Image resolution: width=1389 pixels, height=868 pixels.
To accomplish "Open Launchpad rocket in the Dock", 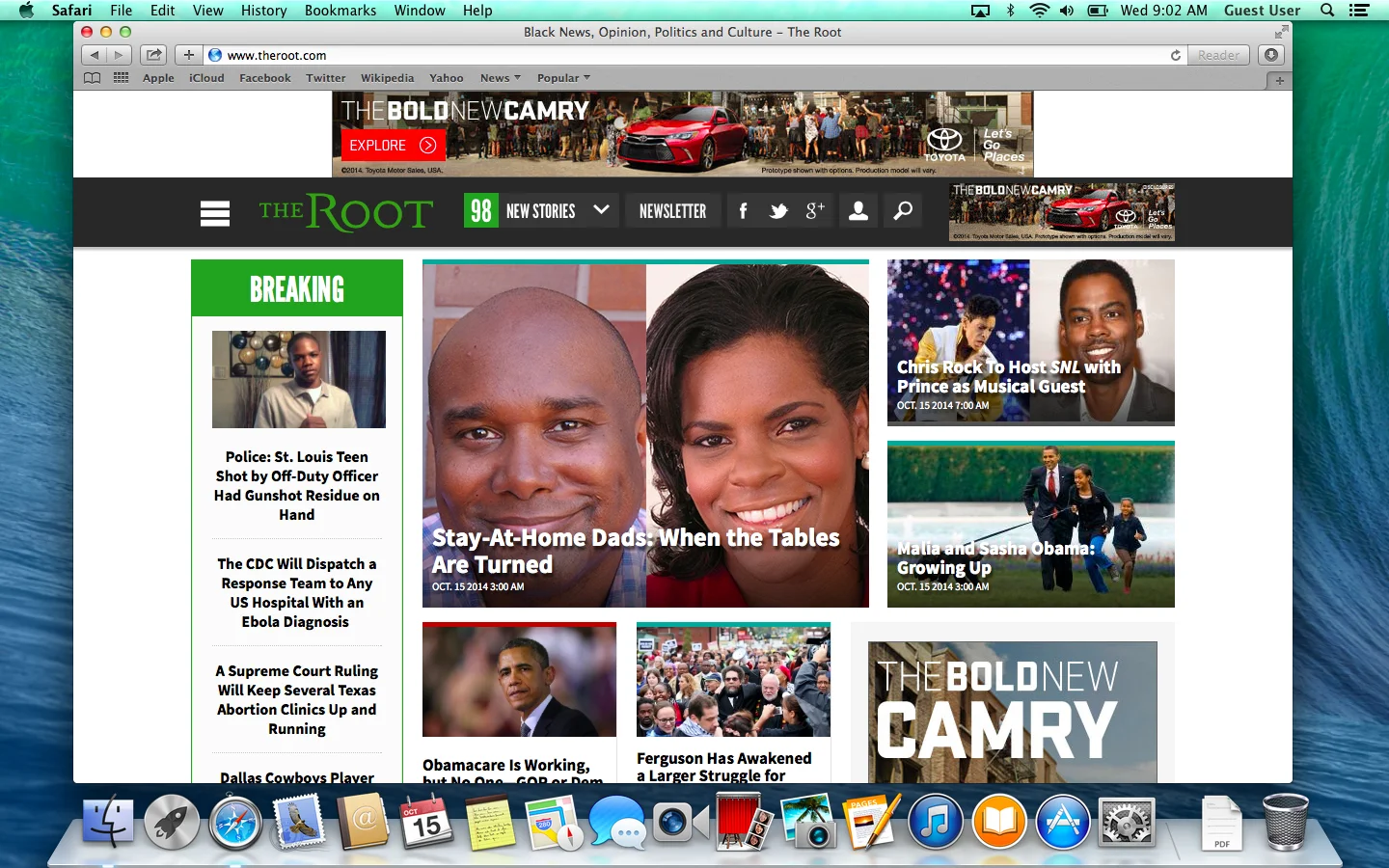I will click(172, 822).
